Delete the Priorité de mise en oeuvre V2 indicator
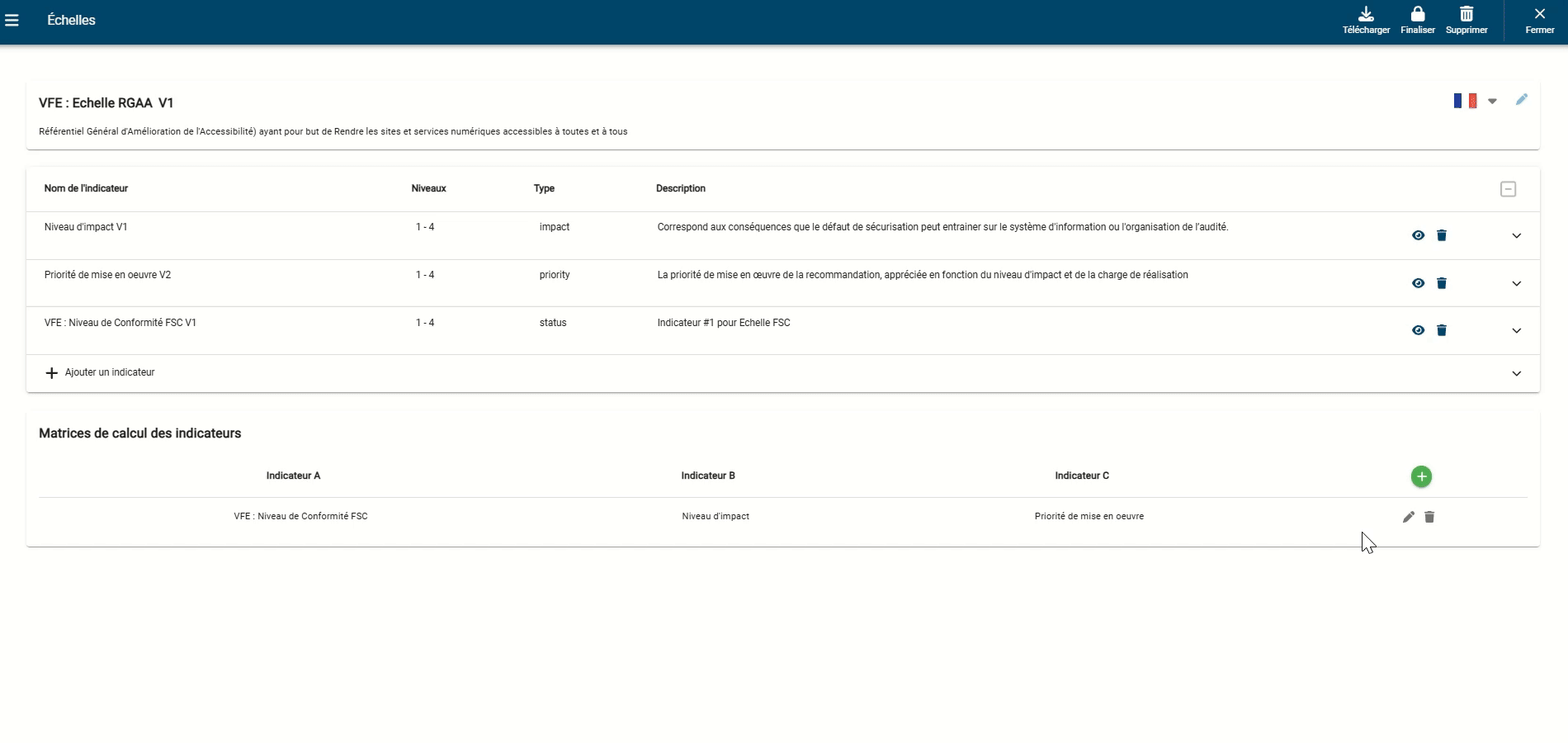Image resolution: width=1568 pixels, height=743 pixels. click(x=1441, y=283)
